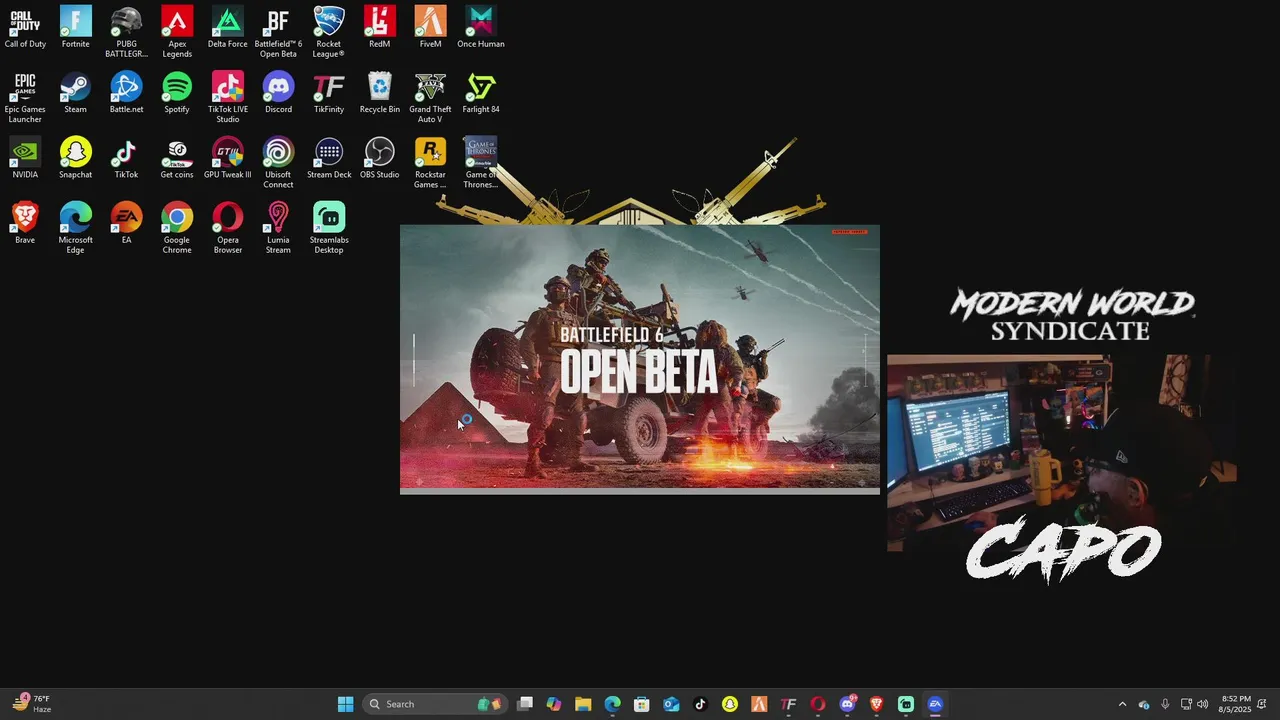The image size is (1280, 720).
Task: Click the microphone icon in the system tray
Action: coord(1165,704)
